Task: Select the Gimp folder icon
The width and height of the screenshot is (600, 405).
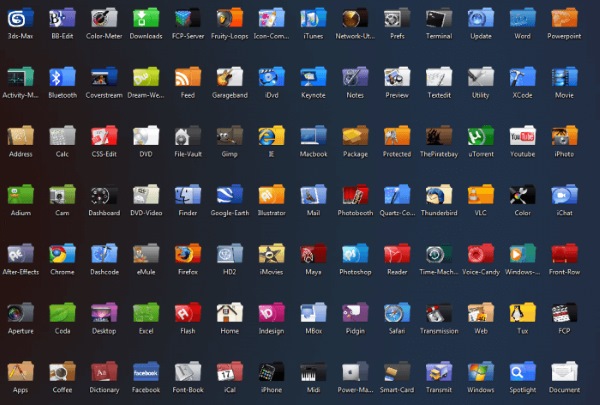Action: pyautogui.click(x=230, y=136)
